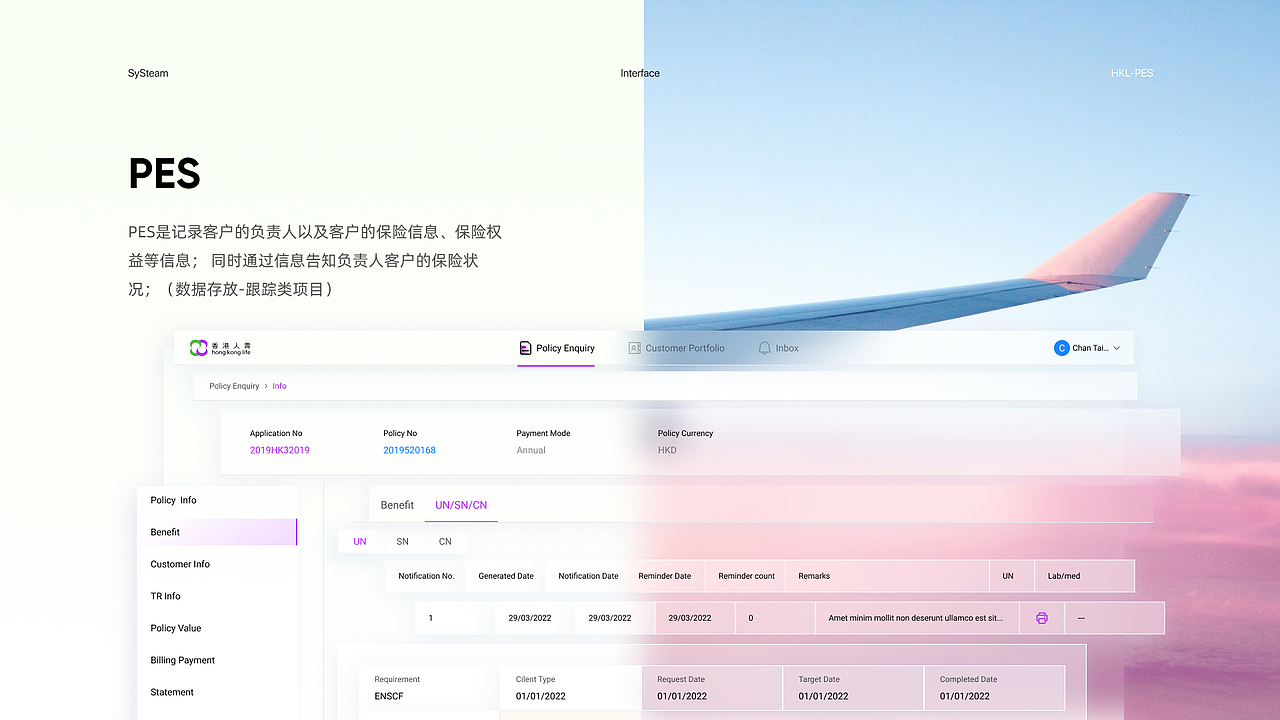Open Customer Info in sidebar

tap(217, 564)
